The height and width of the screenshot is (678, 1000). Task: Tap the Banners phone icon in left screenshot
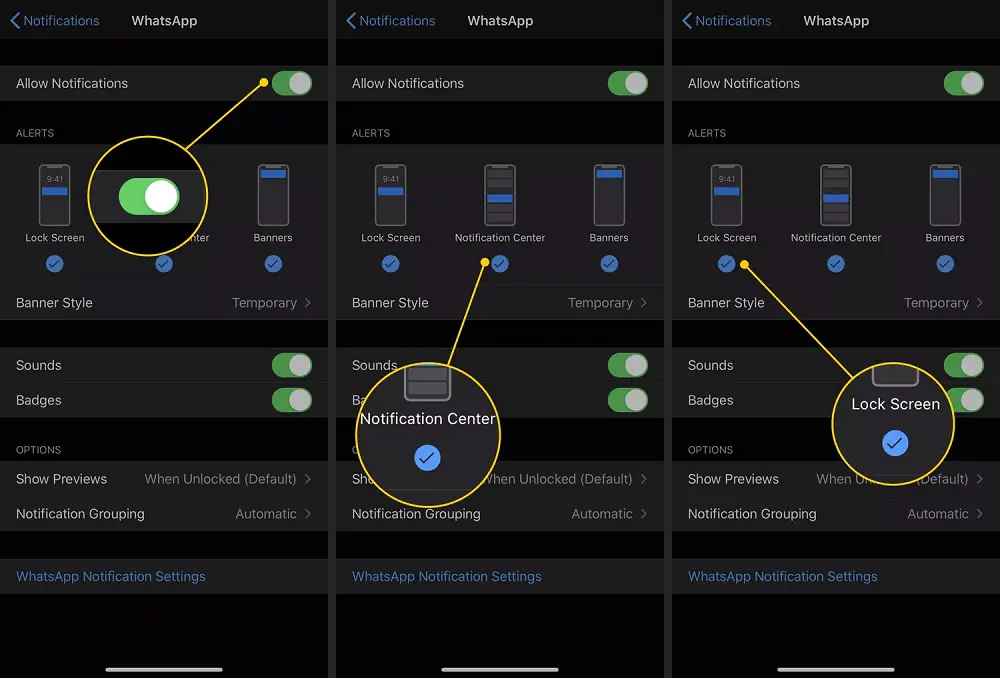pyautogui.click(x=273, y=195)
